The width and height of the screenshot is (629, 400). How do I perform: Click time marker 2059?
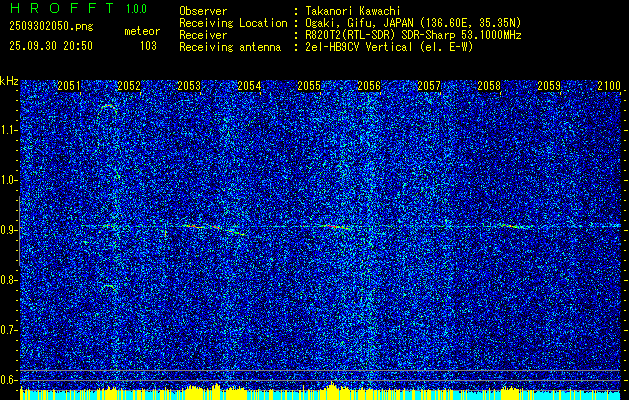coord(549,86)
